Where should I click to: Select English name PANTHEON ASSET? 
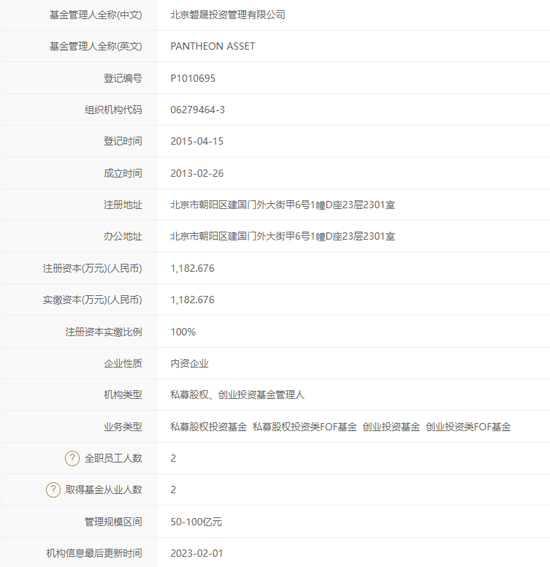click(213, 46)
